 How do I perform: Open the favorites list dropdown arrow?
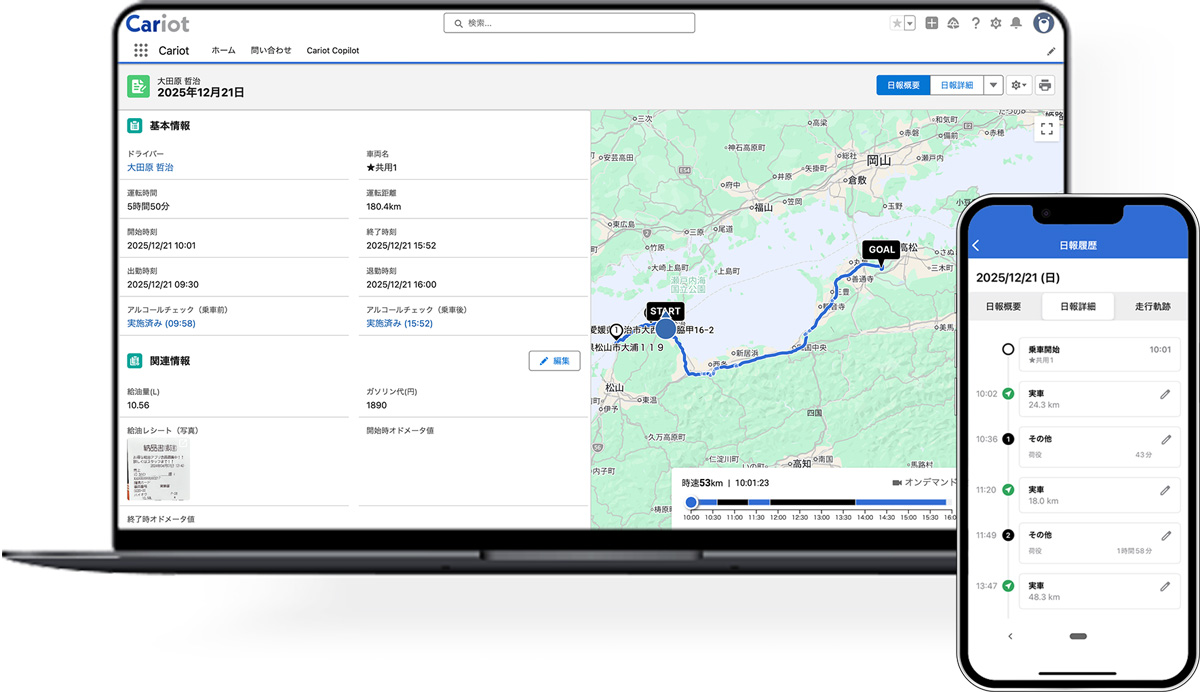(x=909, y=23)
